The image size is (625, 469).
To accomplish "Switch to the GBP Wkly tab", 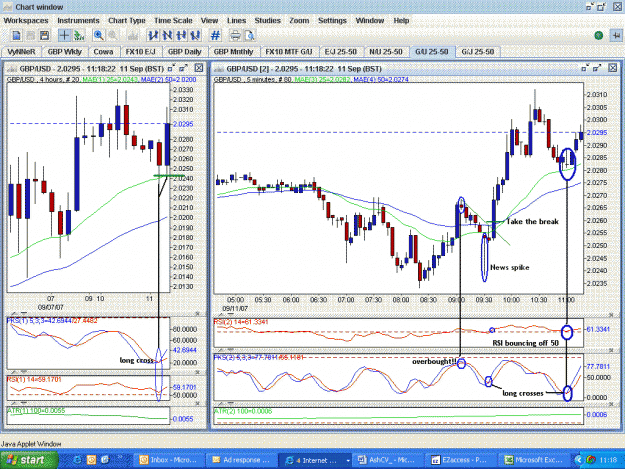I will coord(65,52).
